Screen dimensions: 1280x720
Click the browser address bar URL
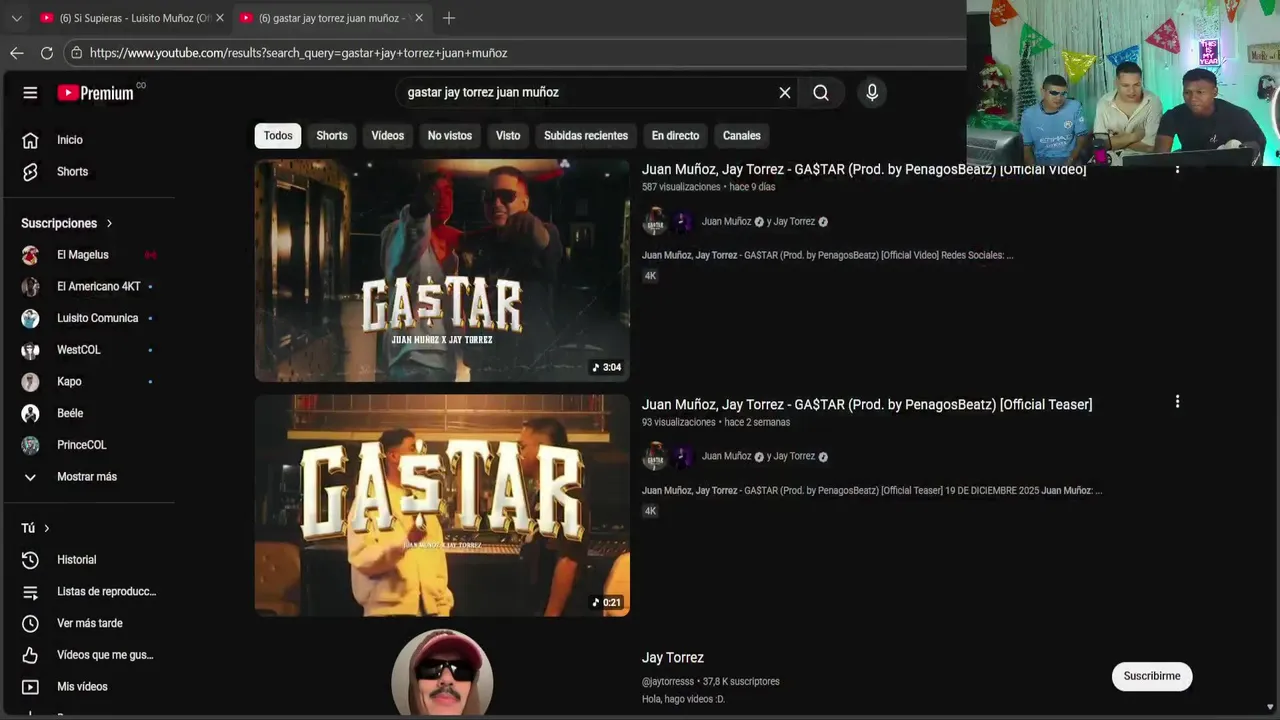pos(298,53)
